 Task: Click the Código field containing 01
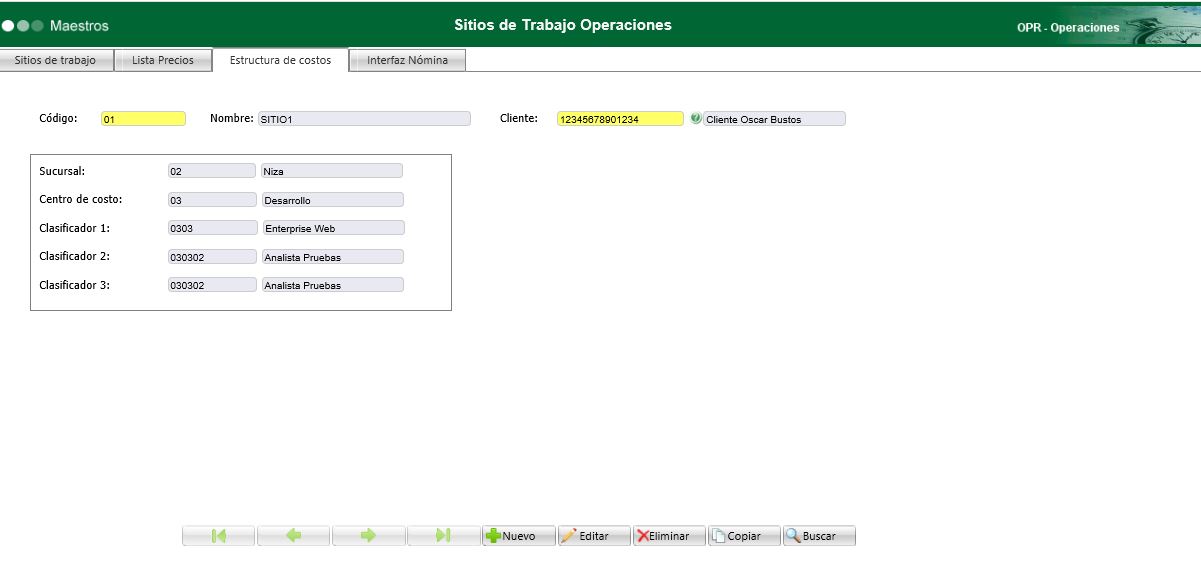pos(143,119)
